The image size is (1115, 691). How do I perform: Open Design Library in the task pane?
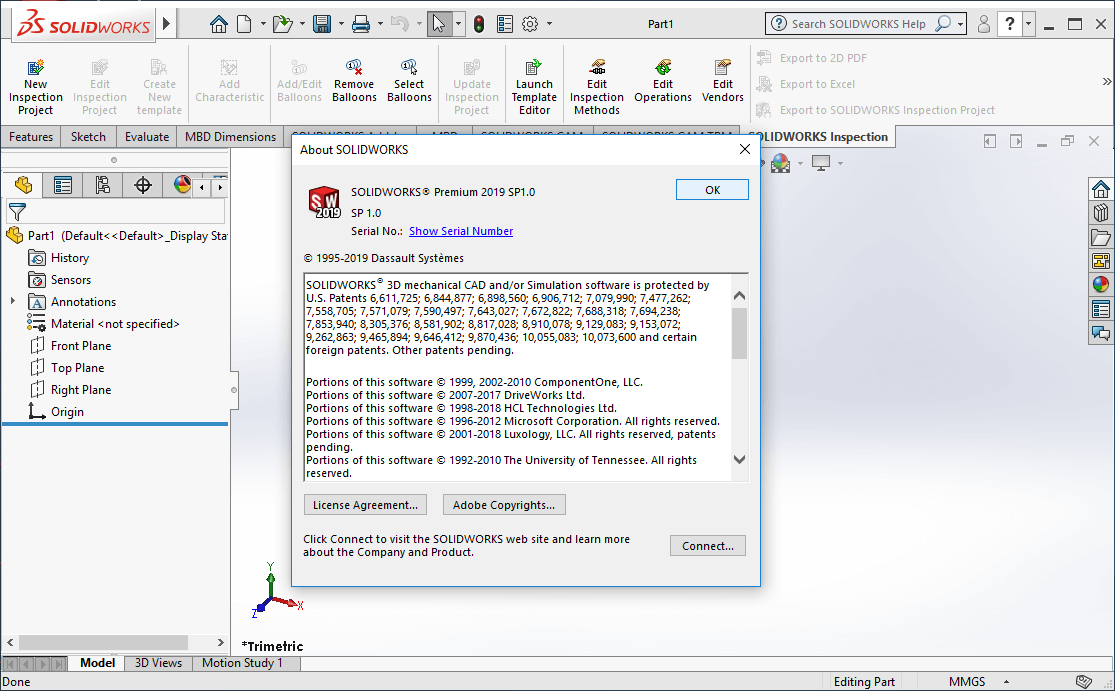1101,213
